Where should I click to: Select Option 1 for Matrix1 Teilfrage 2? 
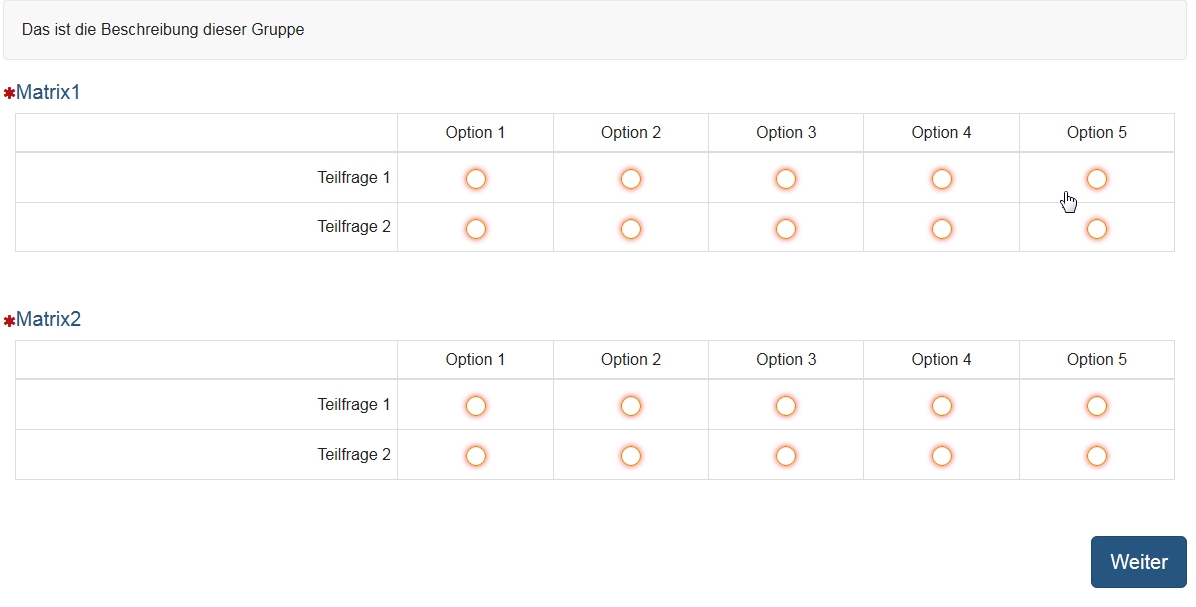pos(476,229)
